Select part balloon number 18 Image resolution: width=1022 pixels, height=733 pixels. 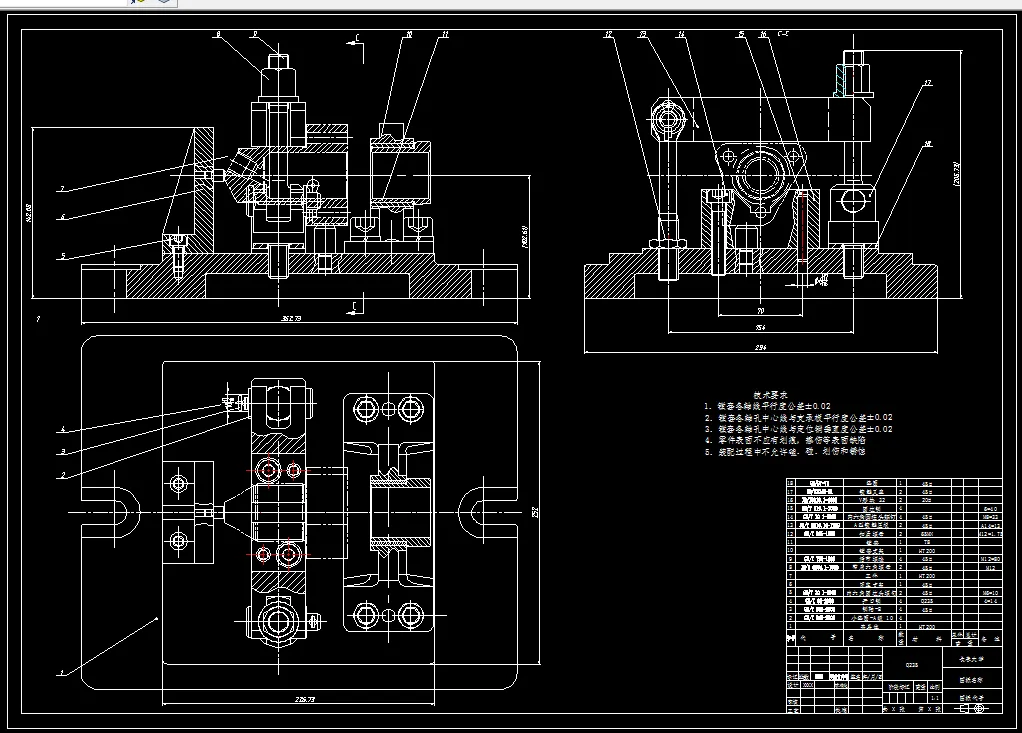927,143
